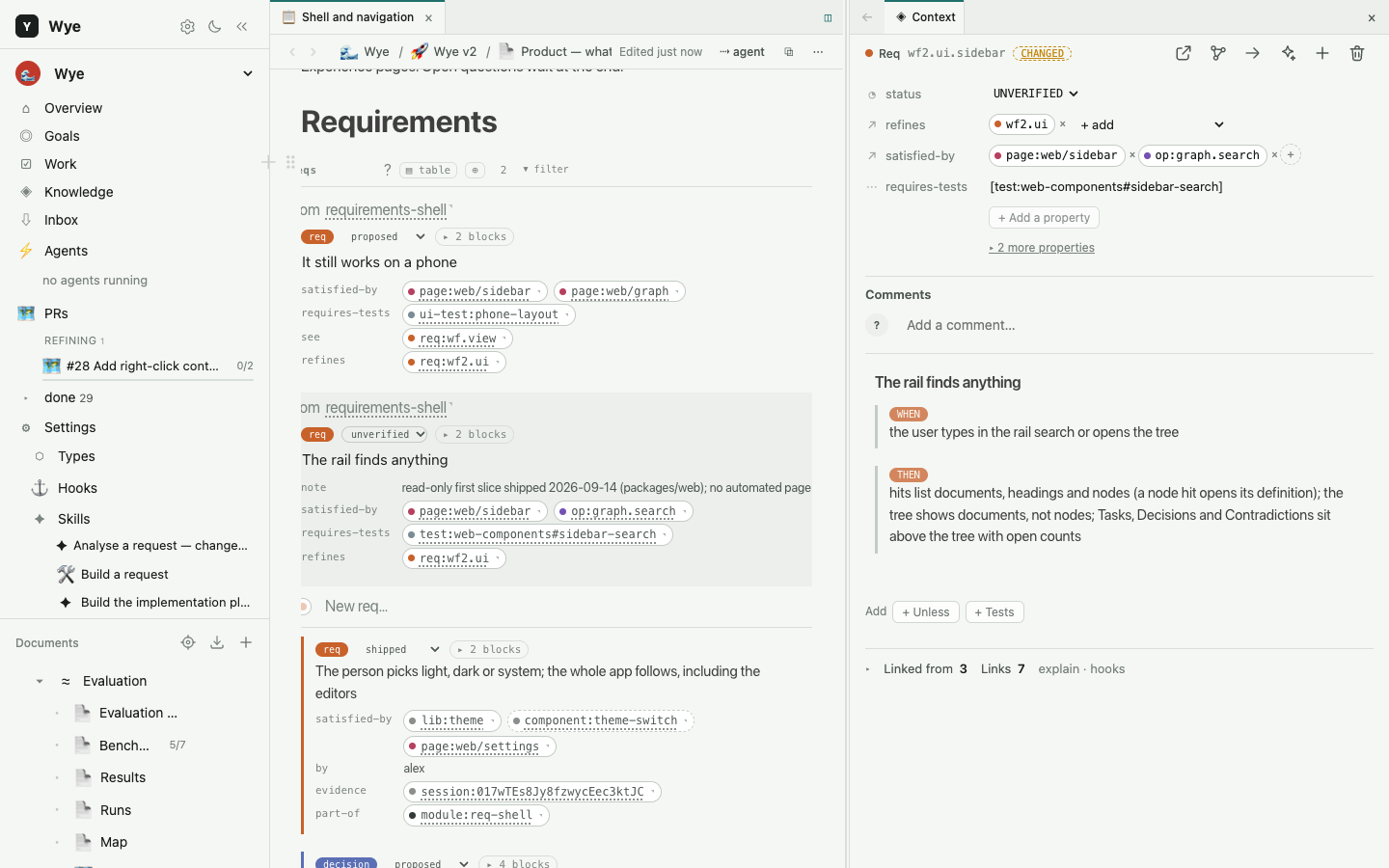Viewport: 1389px width, 868px height.
Task: Change the proposed status dropdown
Action: click(388, 237)
